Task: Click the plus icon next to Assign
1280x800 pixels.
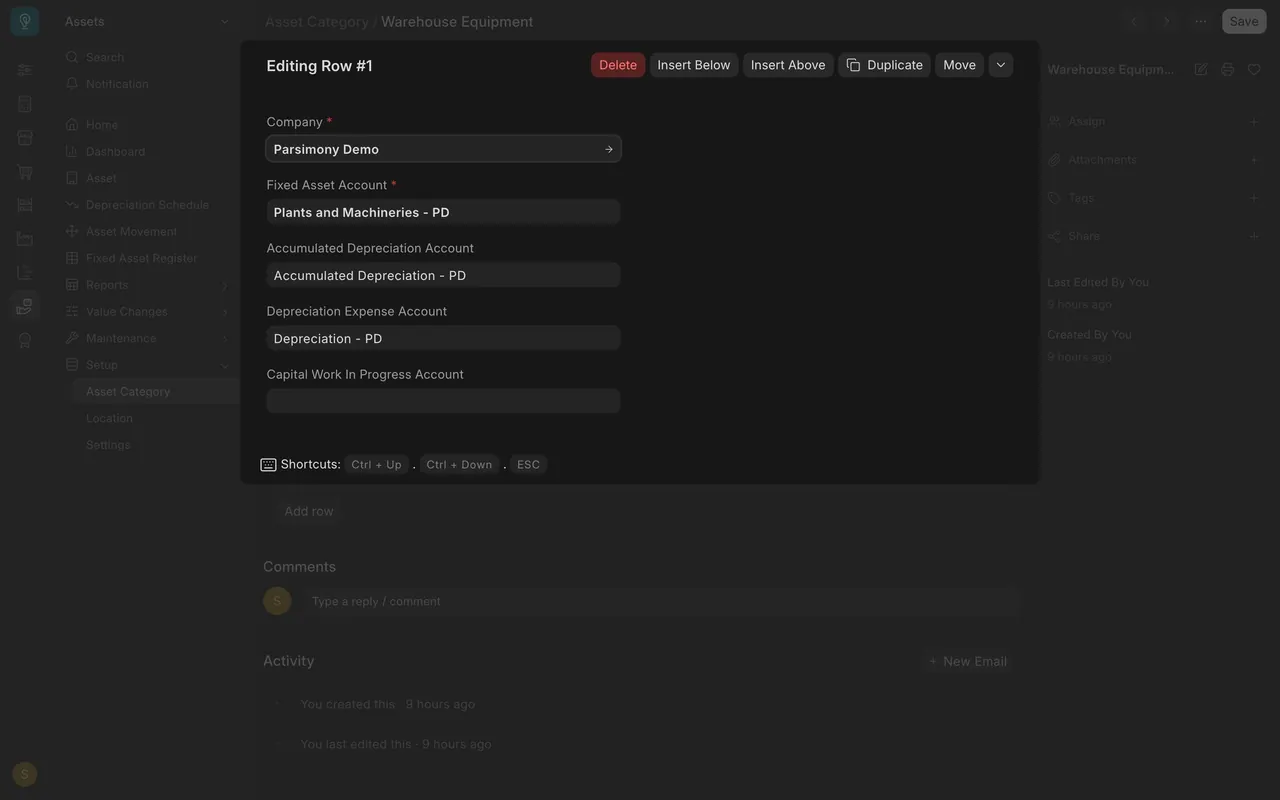Action: (1254, 122)
